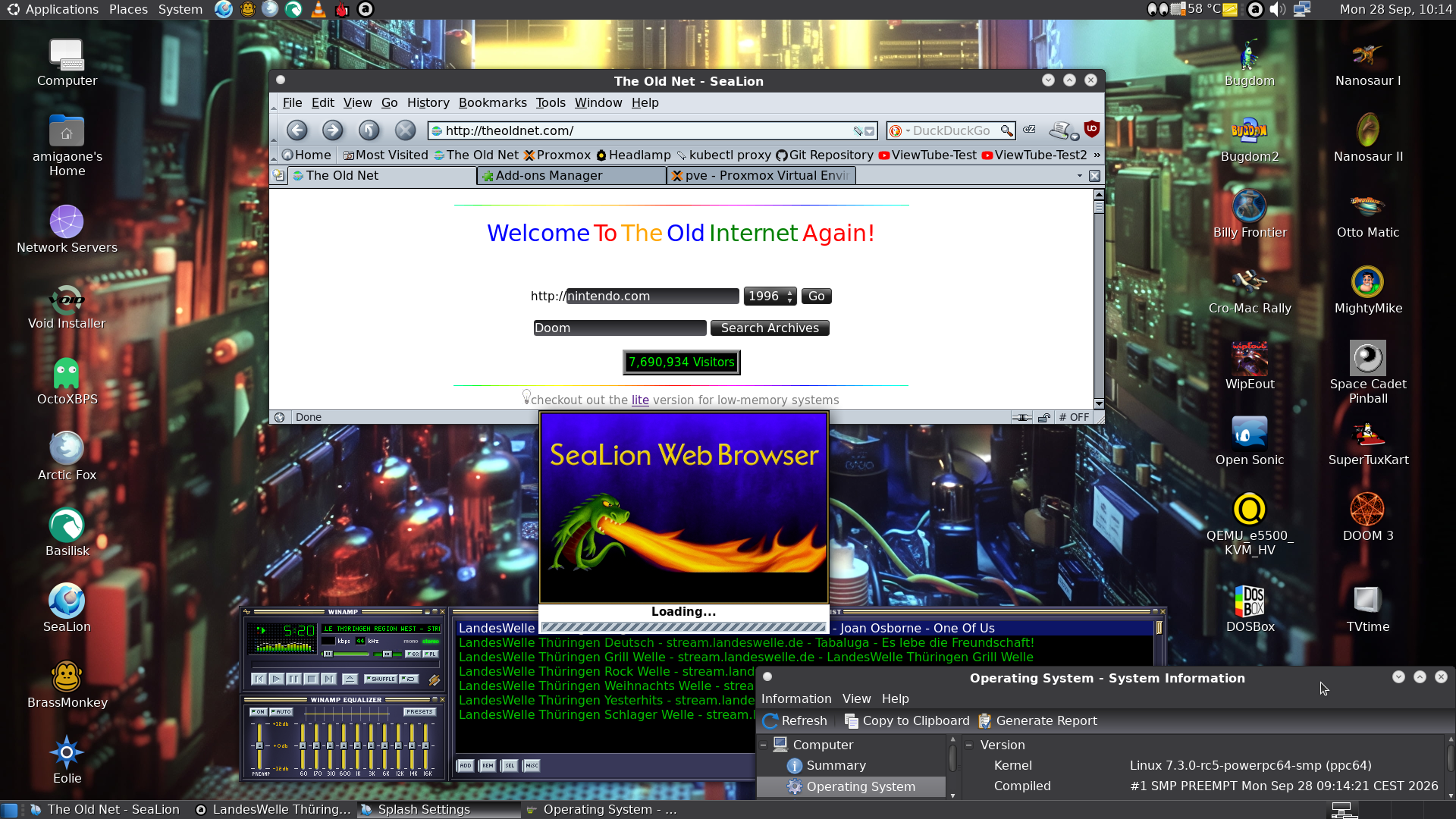This screenshot has width=1456, height=819.
Task: Open the Arctic Fox desktop icon
Action: click(67, 457)
